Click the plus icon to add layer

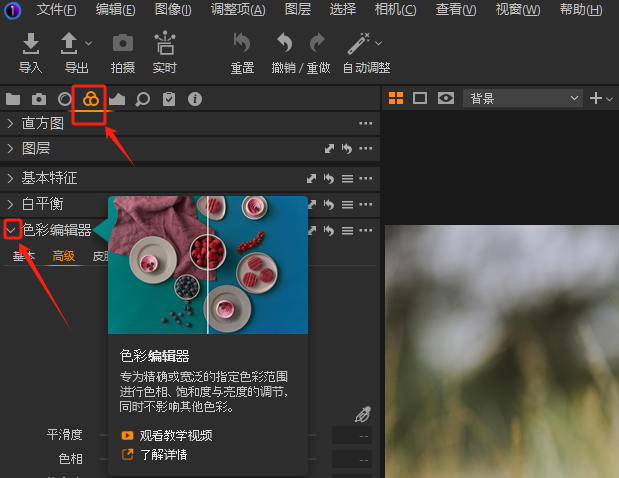[x=596, y=98]
